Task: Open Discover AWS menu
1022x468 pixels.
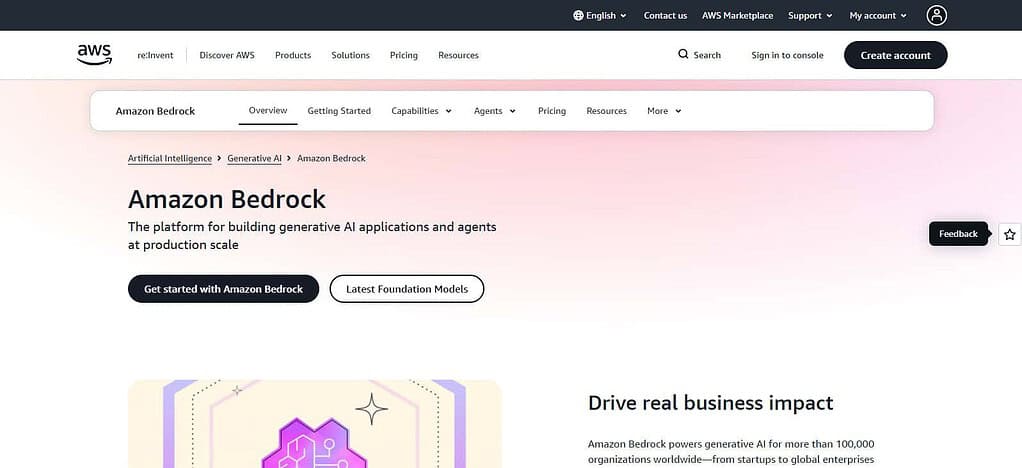Action: [x=227, y=55]
